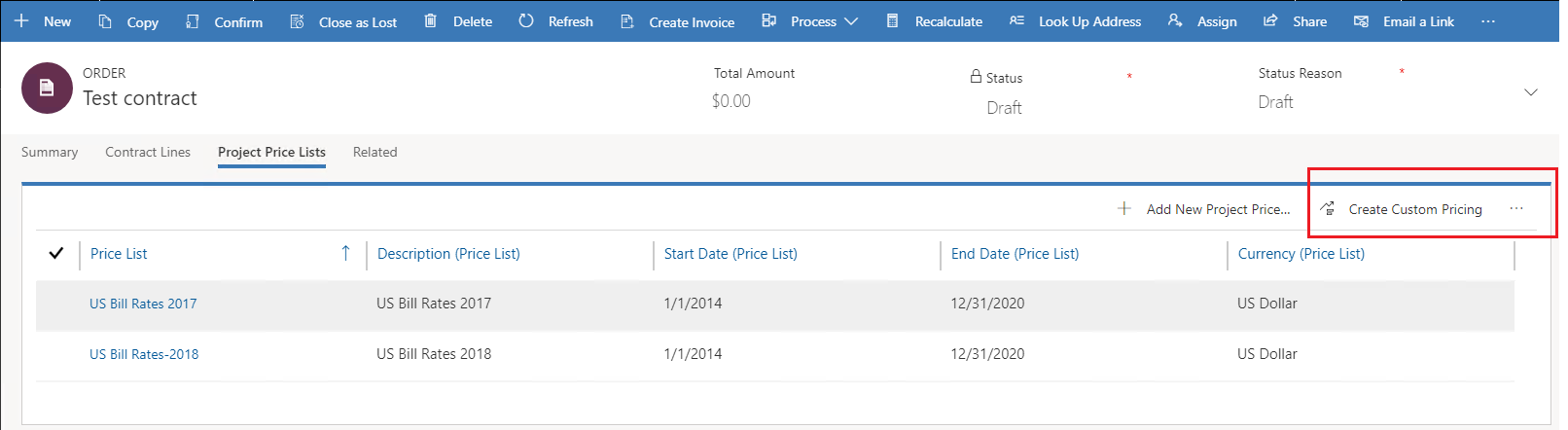Click the Confirm icon
Viewport: 1568px width, 430px height.
tap(193, 21)
